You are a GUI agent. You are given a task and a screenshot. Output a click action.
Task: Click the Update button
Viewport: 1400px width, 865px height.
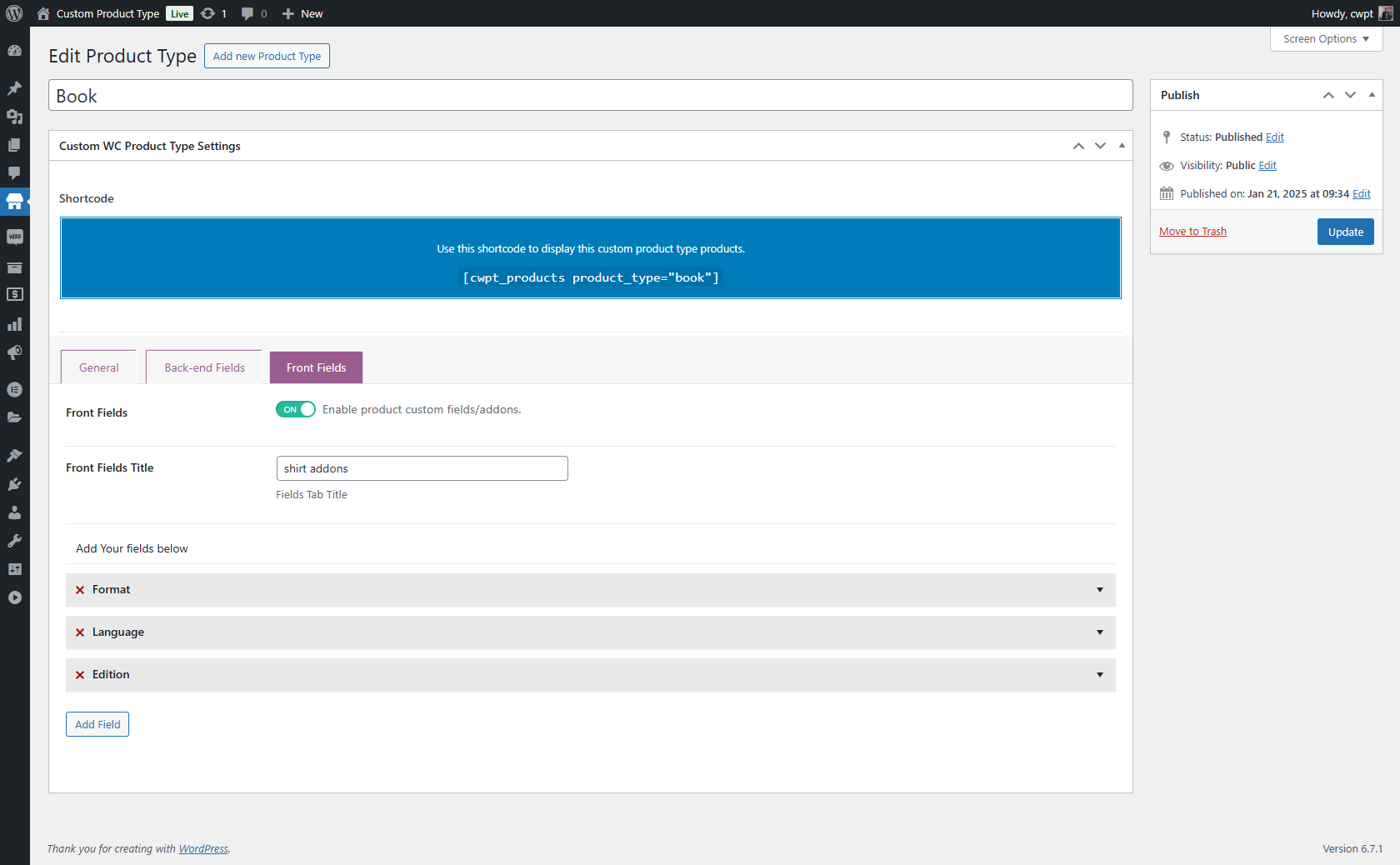coord(1345,232)
